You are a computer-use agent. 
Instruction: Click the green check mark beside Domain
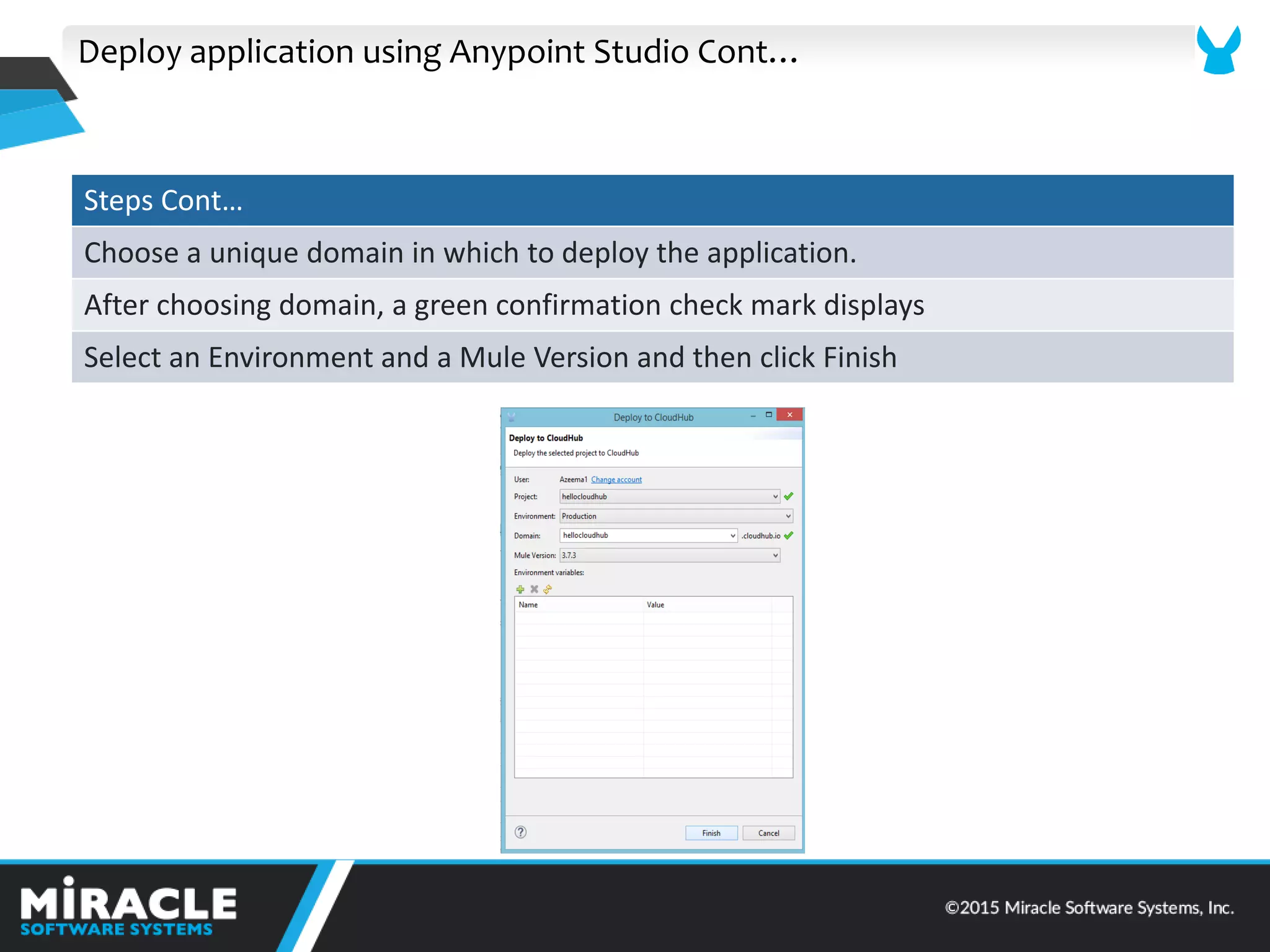click(789, 535)
